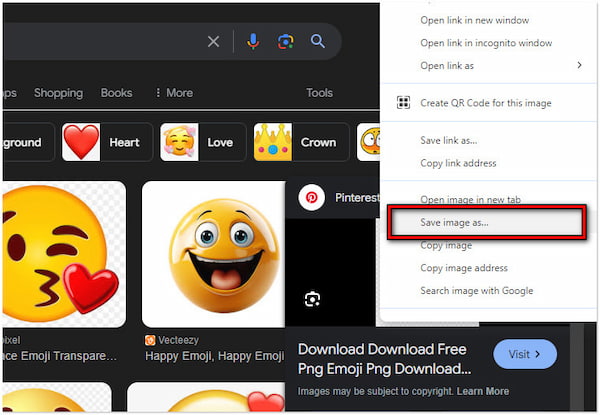Click the QR code icon in menu

pyautogui.click(x=403, y=103)
